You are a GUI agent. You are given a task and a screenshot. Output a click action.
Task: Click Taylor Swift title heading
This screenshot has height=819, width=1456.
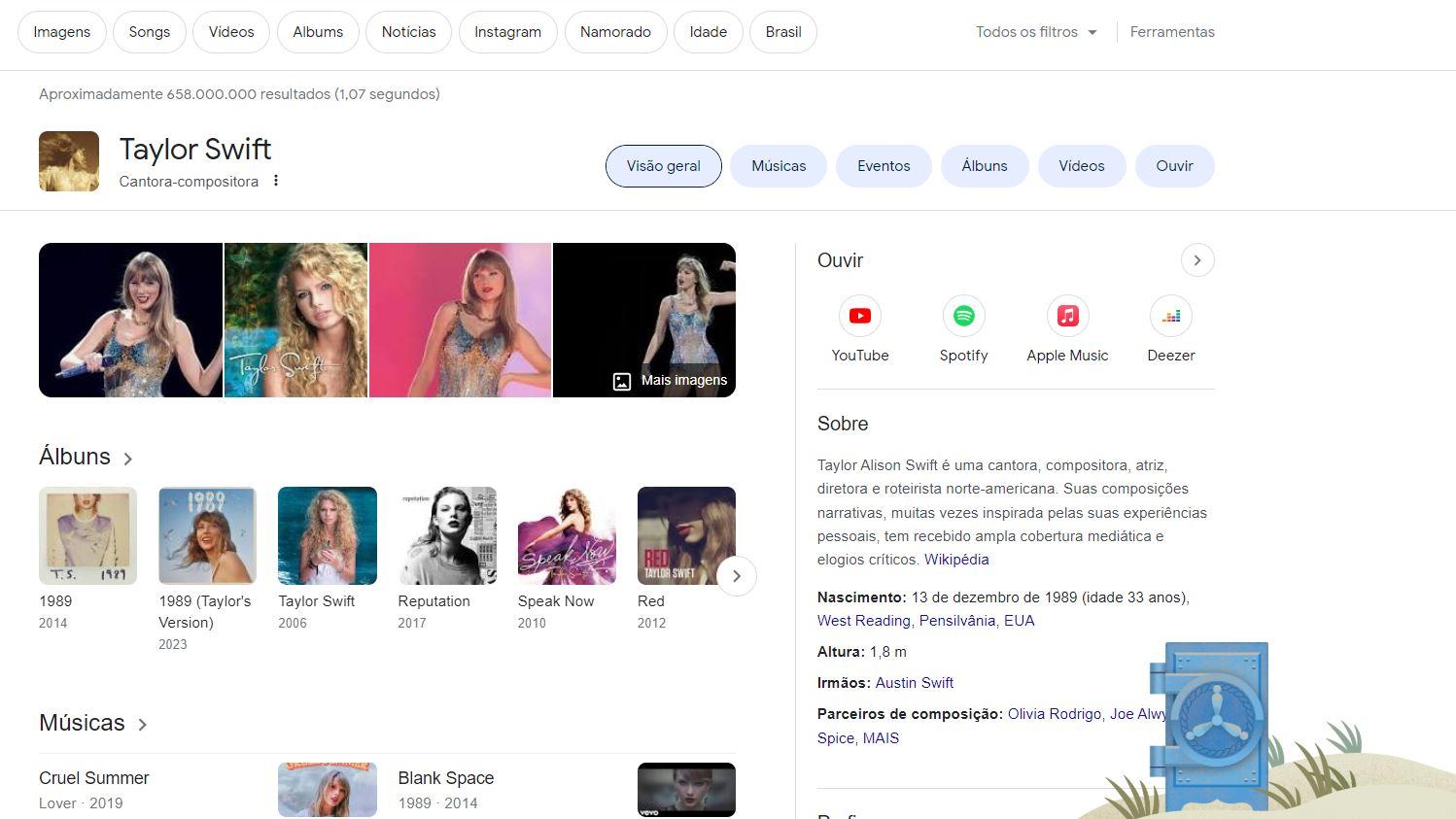pos(195,150)
